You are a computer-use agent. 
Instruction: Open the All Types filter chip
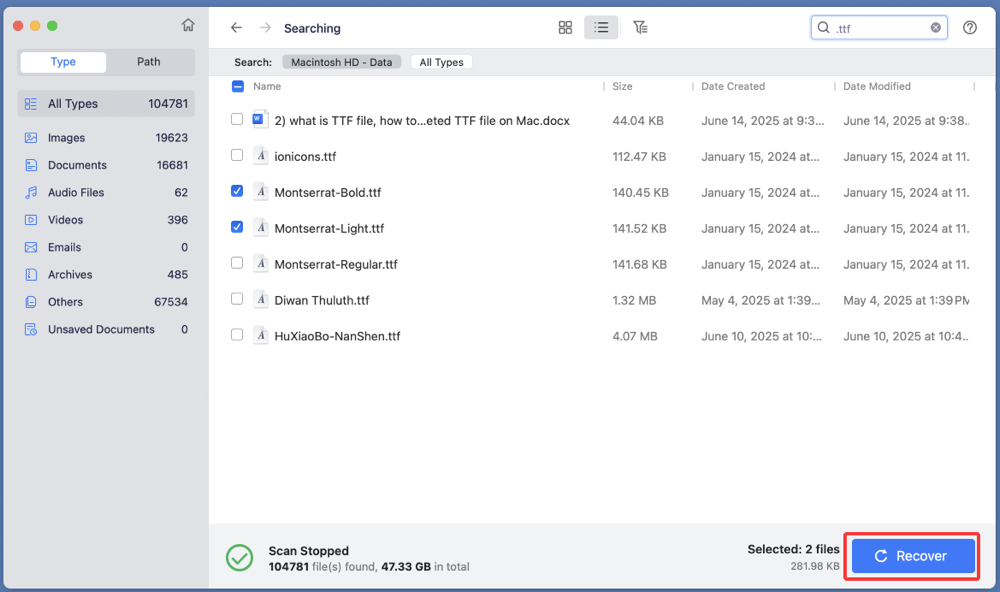(441, 61)
